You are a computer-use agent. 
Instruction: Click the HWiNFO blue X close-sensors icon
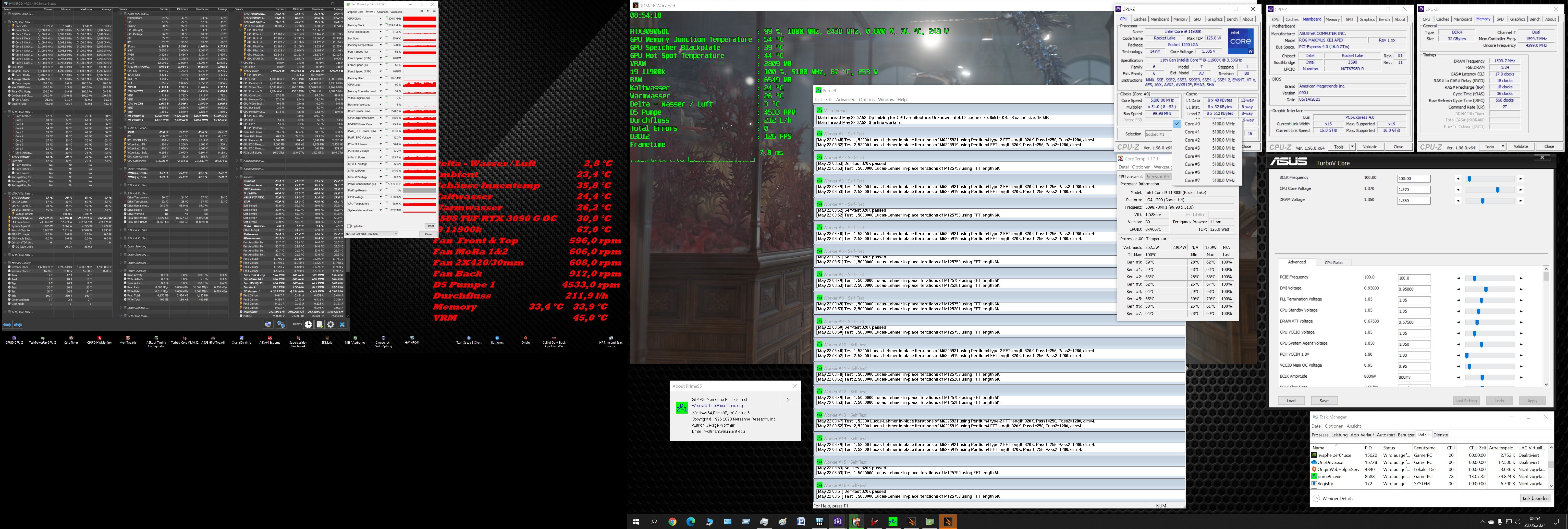click(342, 325)
